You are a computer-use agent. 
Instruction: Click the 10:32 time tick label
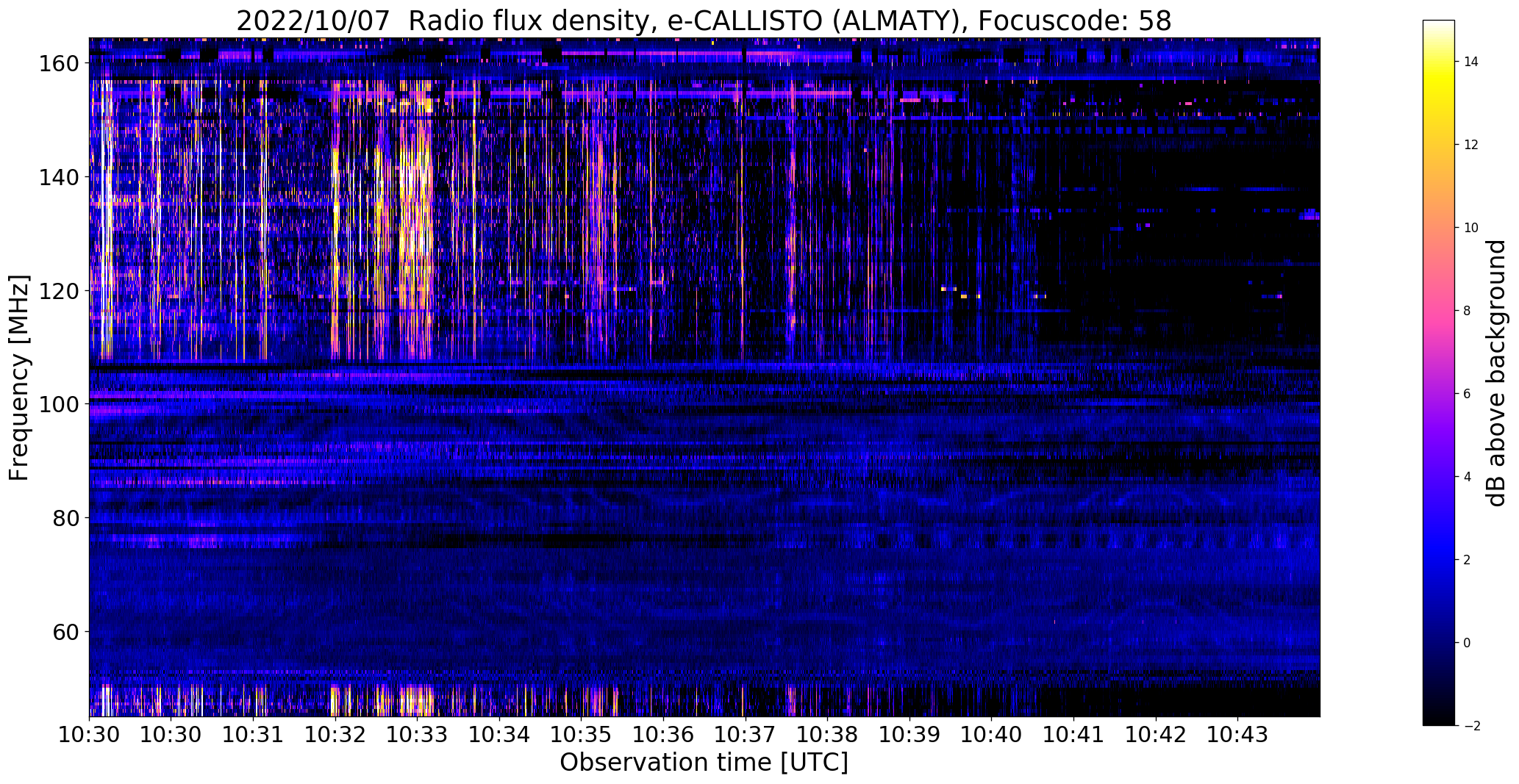[335, 735]
